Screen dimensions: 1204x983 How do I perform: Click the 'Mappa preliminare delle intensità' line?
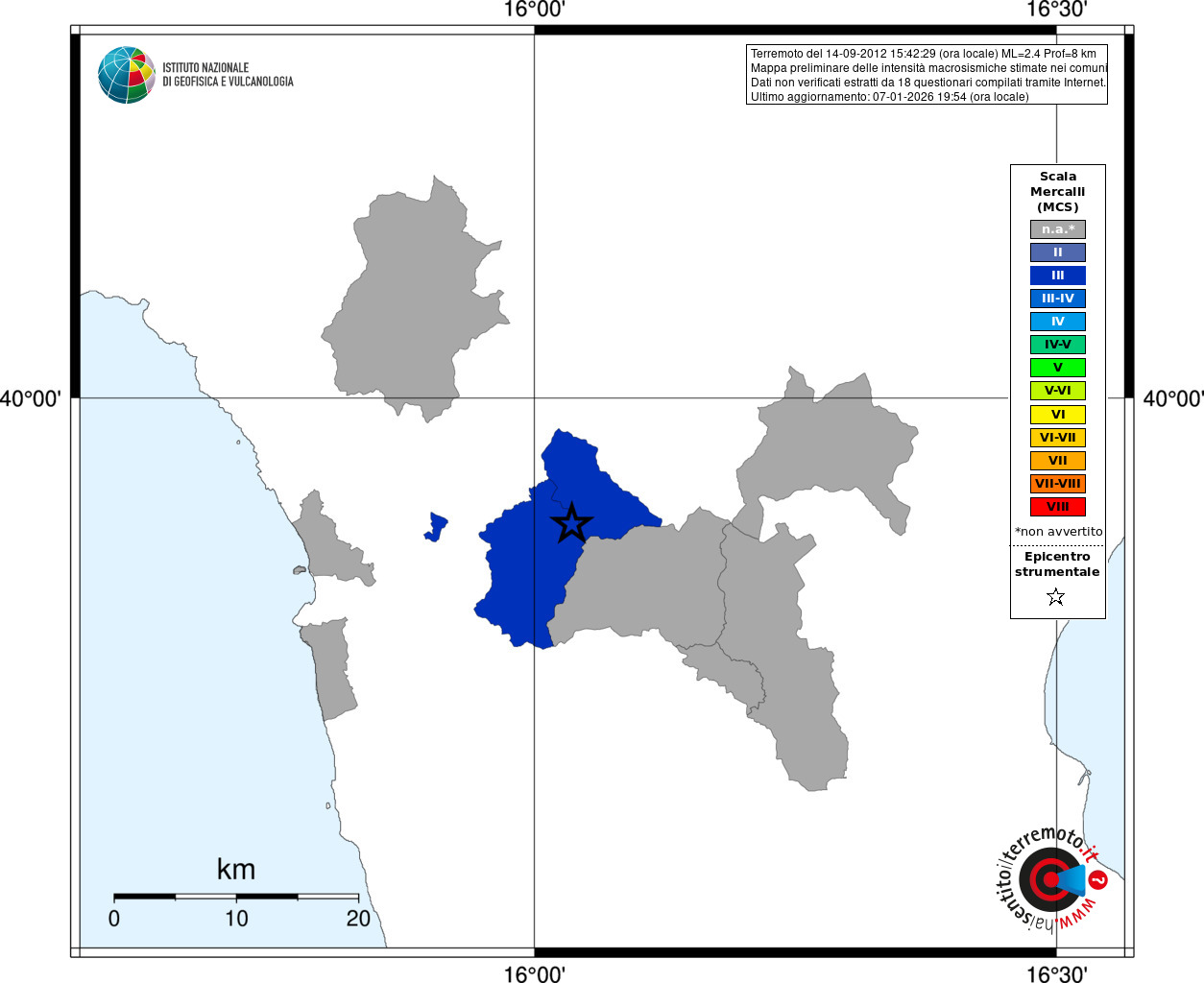[928, 68]
